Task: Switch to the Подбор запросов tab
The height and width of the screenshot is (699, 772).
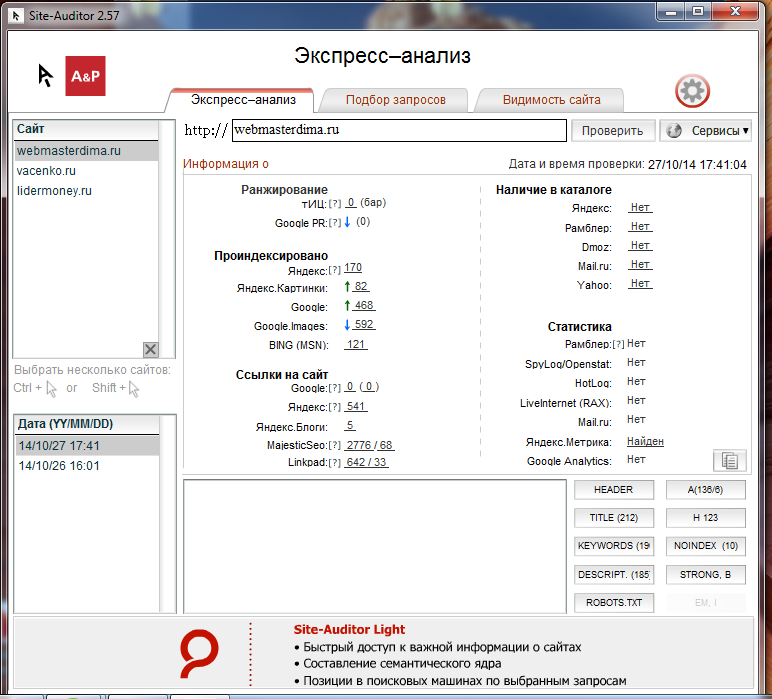Action: tap(395, 100)
